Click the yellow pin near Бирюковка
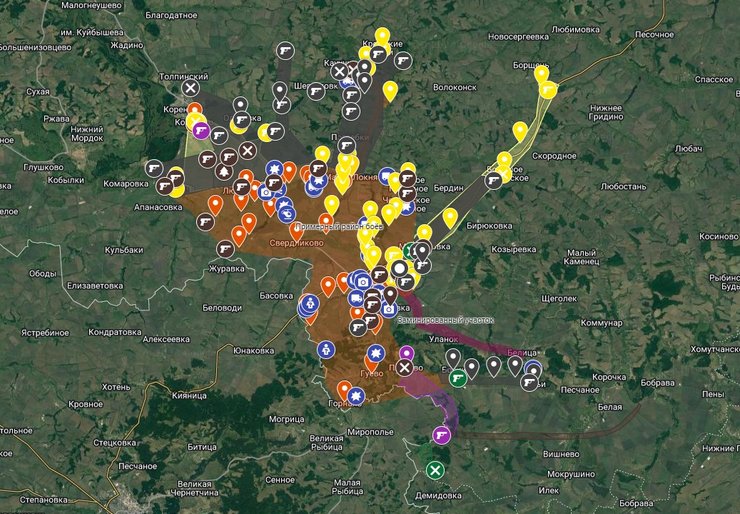740x514 pixels. 450,216
